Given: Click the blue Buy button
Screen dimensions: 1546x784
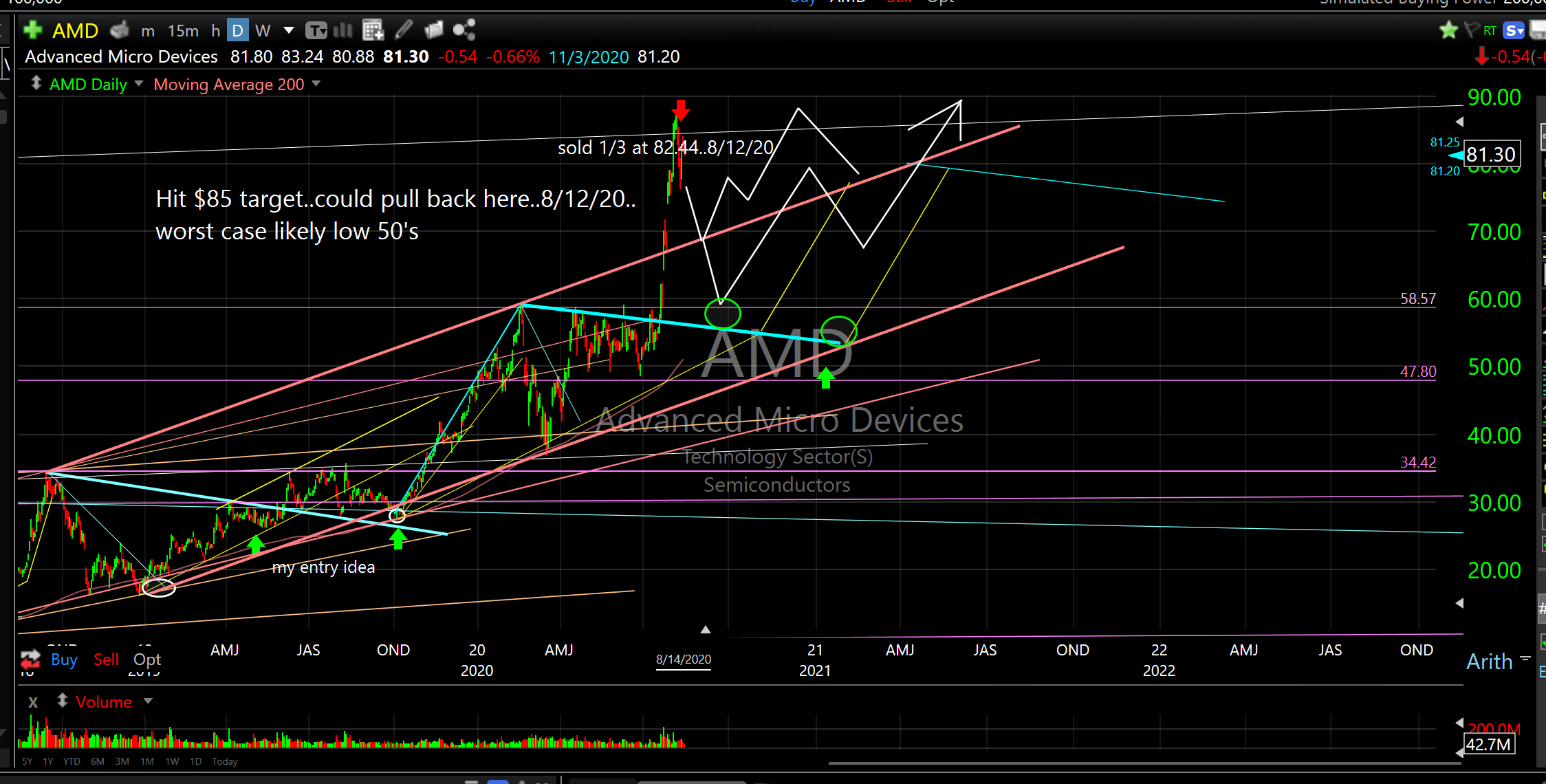Looking at the screenshot, I should point(64,660).
